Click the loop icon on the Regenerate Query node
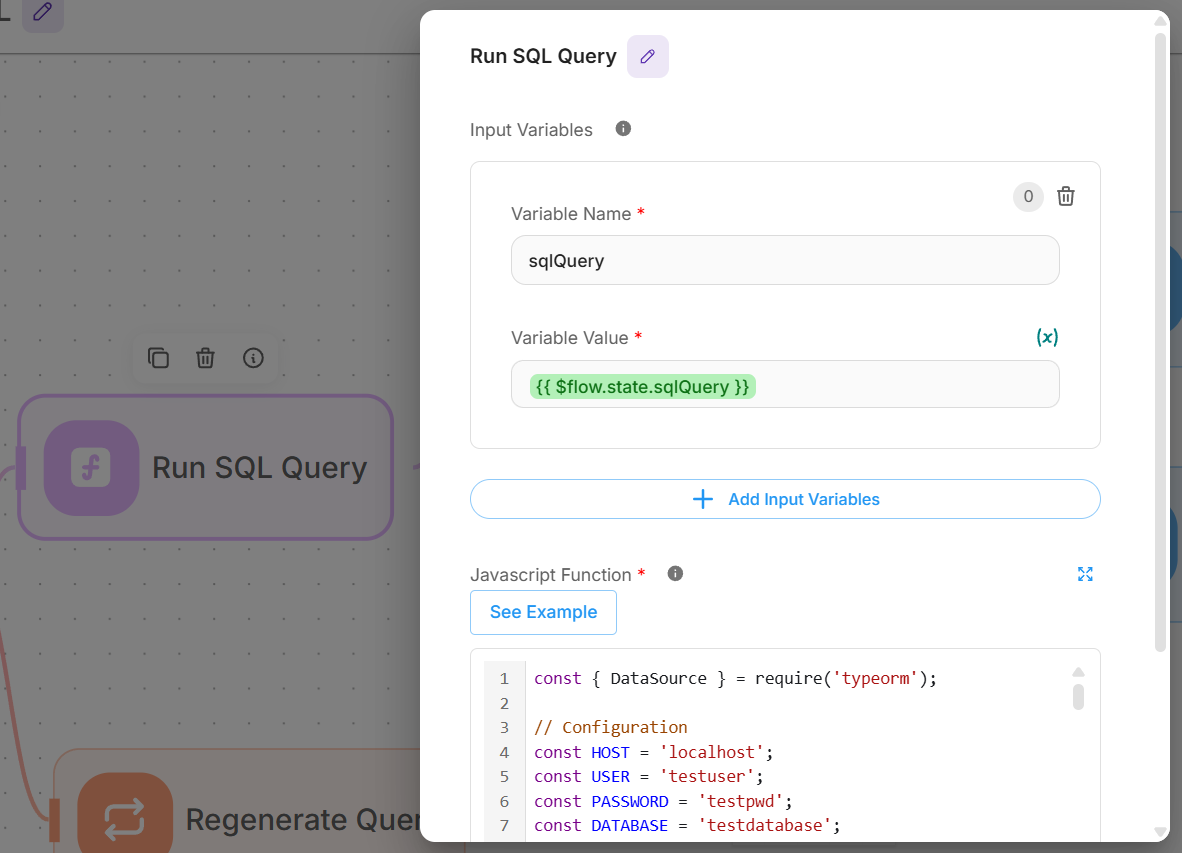This screenshot has width=1182, height=853. [125, 819]
